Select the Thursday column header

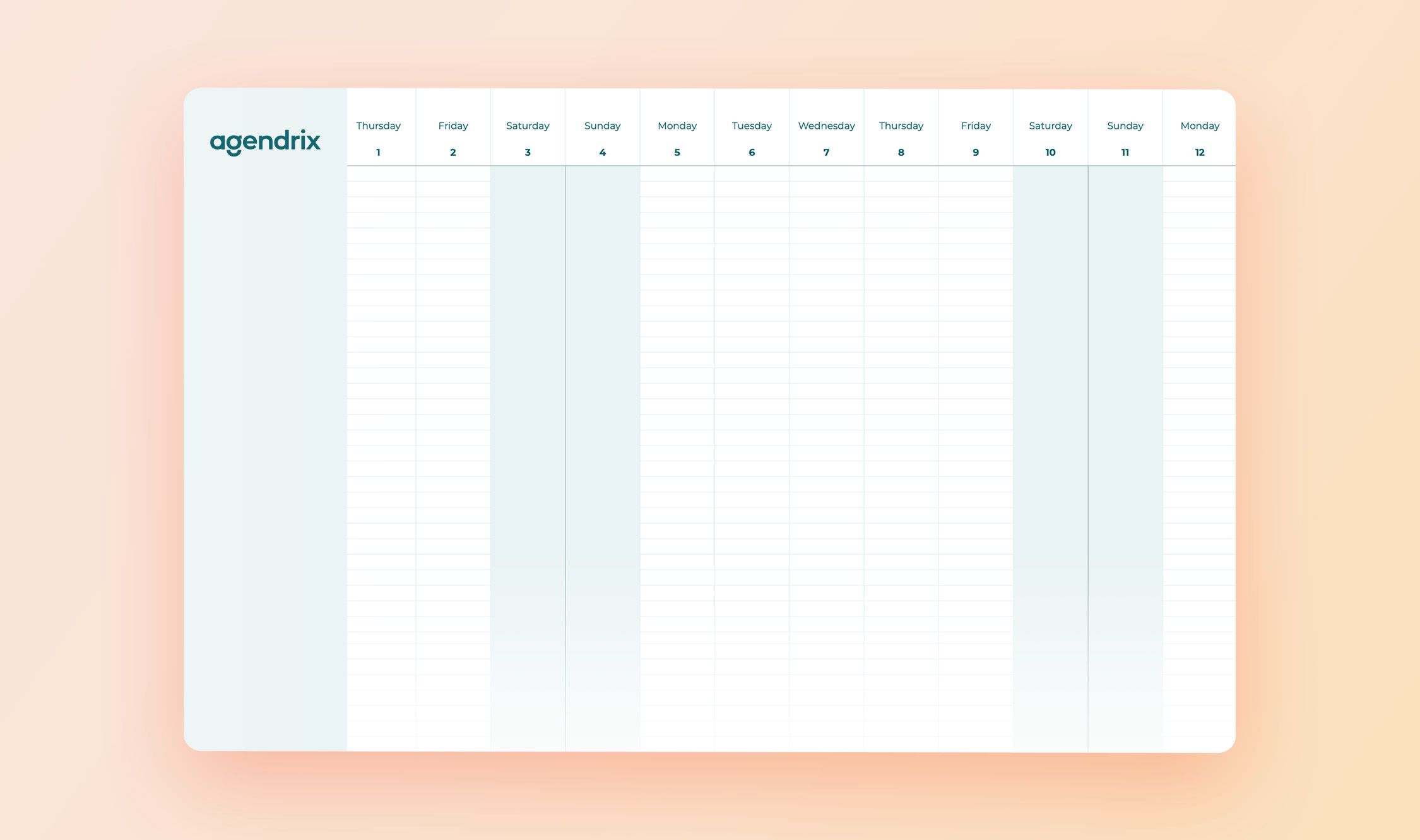tap(378, 125)
